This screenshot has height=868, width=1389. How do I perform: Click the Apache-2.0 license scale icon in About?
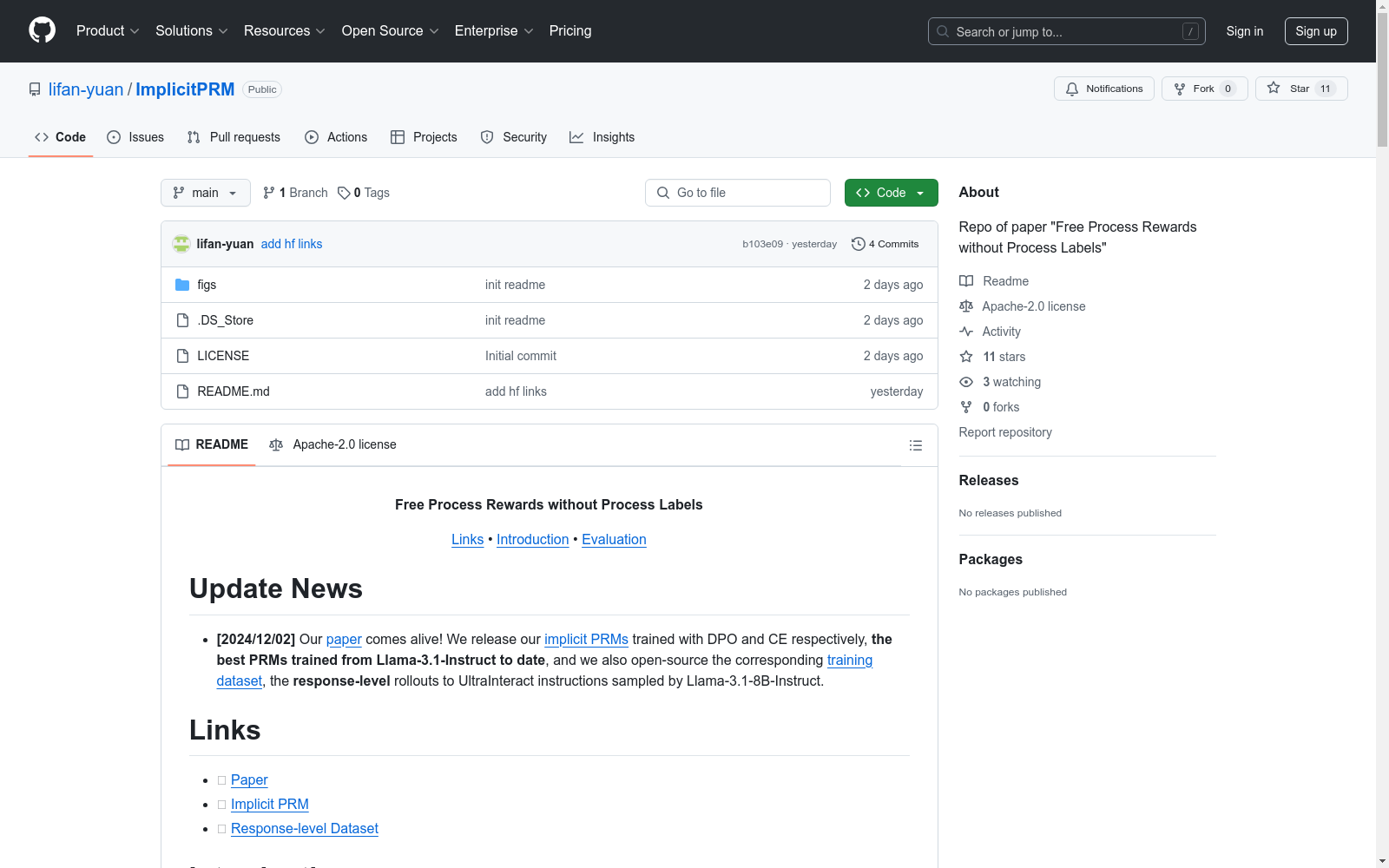966,306
